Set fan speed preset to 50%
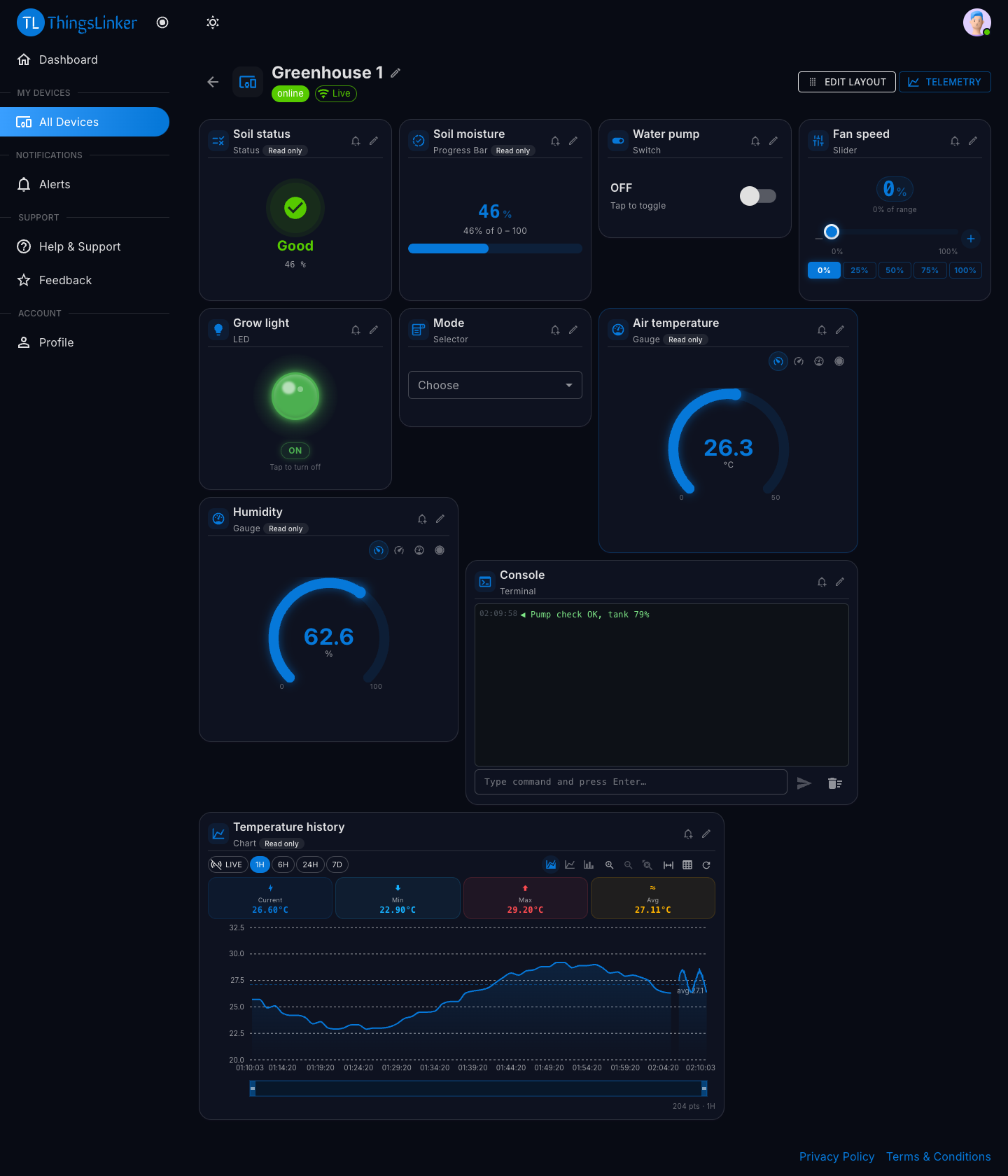This screenshot has height=1176, width=1008. click(895, 270)
